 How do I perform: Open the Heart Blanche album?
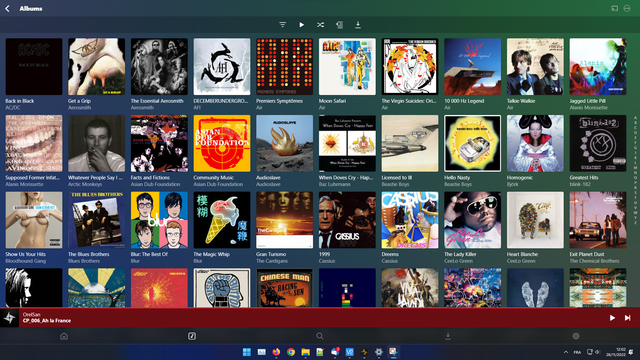tap(535, 220)
